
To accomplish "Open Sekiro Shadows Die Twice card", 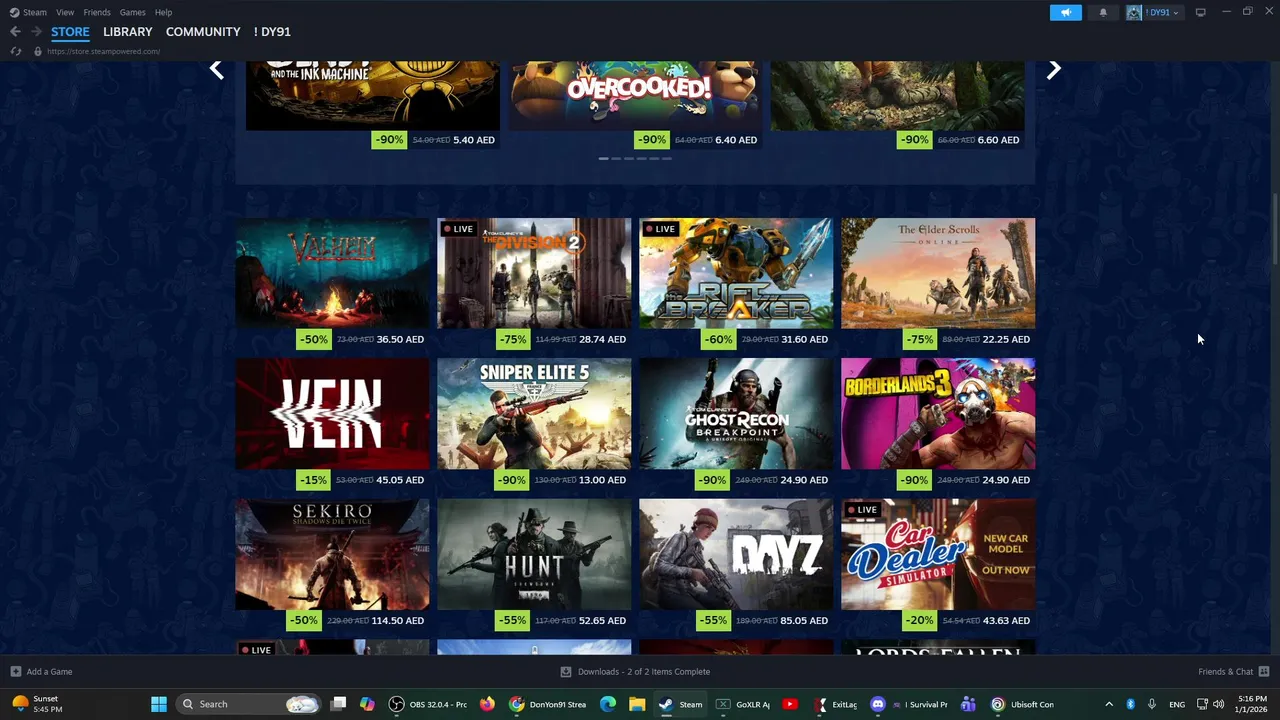I will click(x=332, y=554).
